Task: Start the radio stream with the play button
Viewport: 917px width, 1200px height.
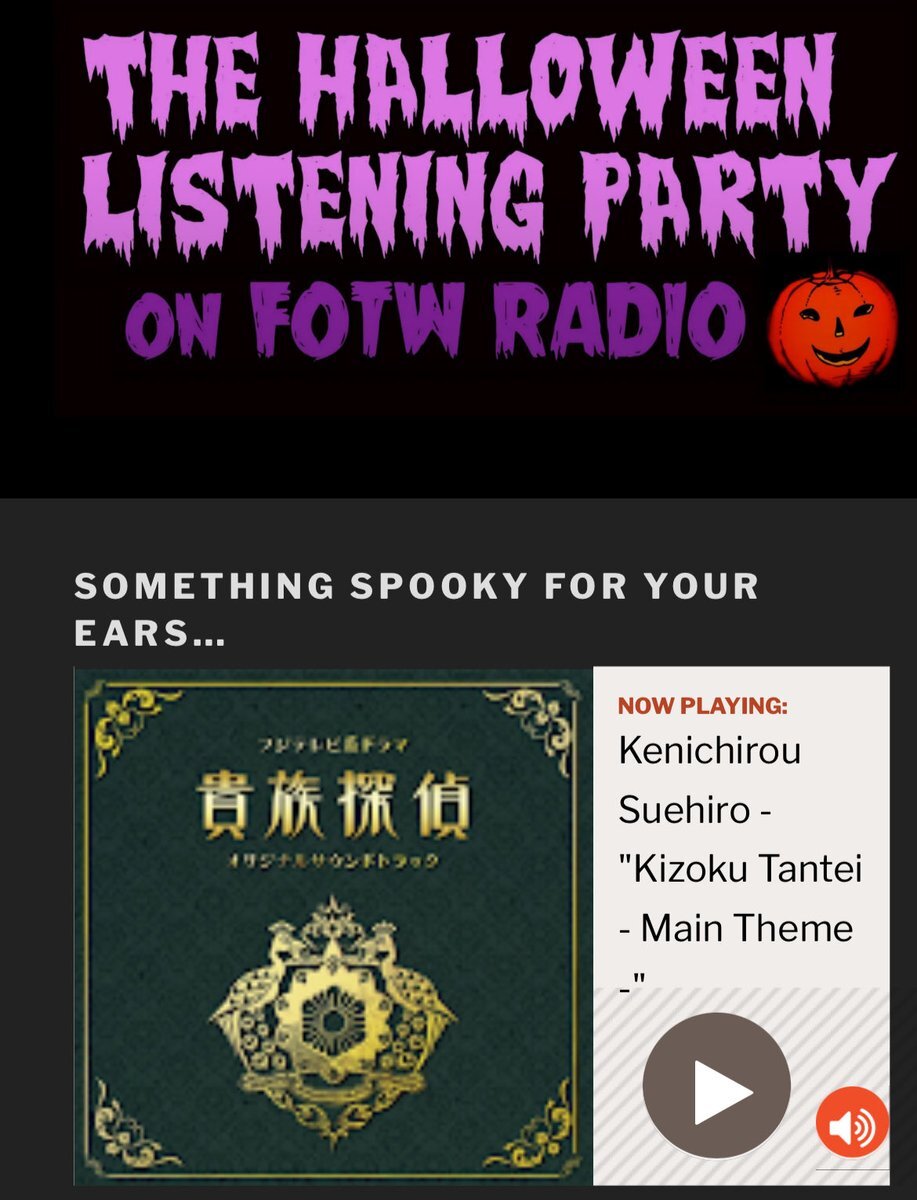Action: point(716,1085)
